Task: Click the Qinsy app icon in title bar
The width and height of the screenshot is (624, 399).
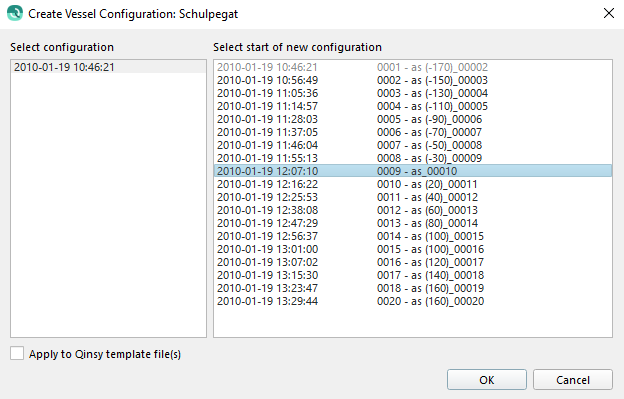Action: [x=15, y=13]
